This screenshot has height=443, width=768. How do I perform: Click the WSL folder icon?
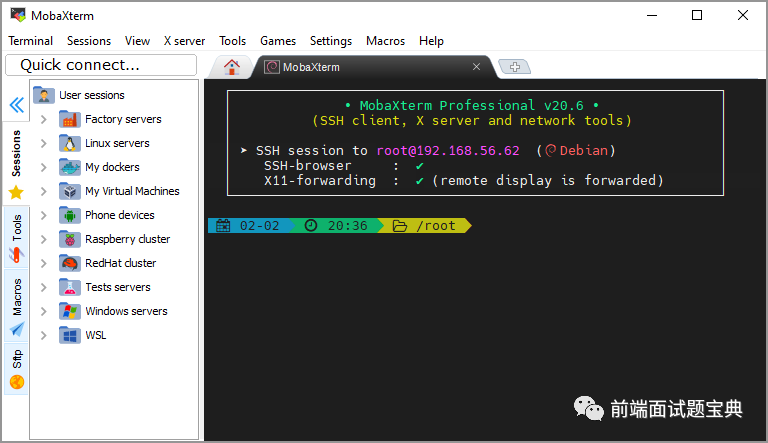tap(70, 335)
